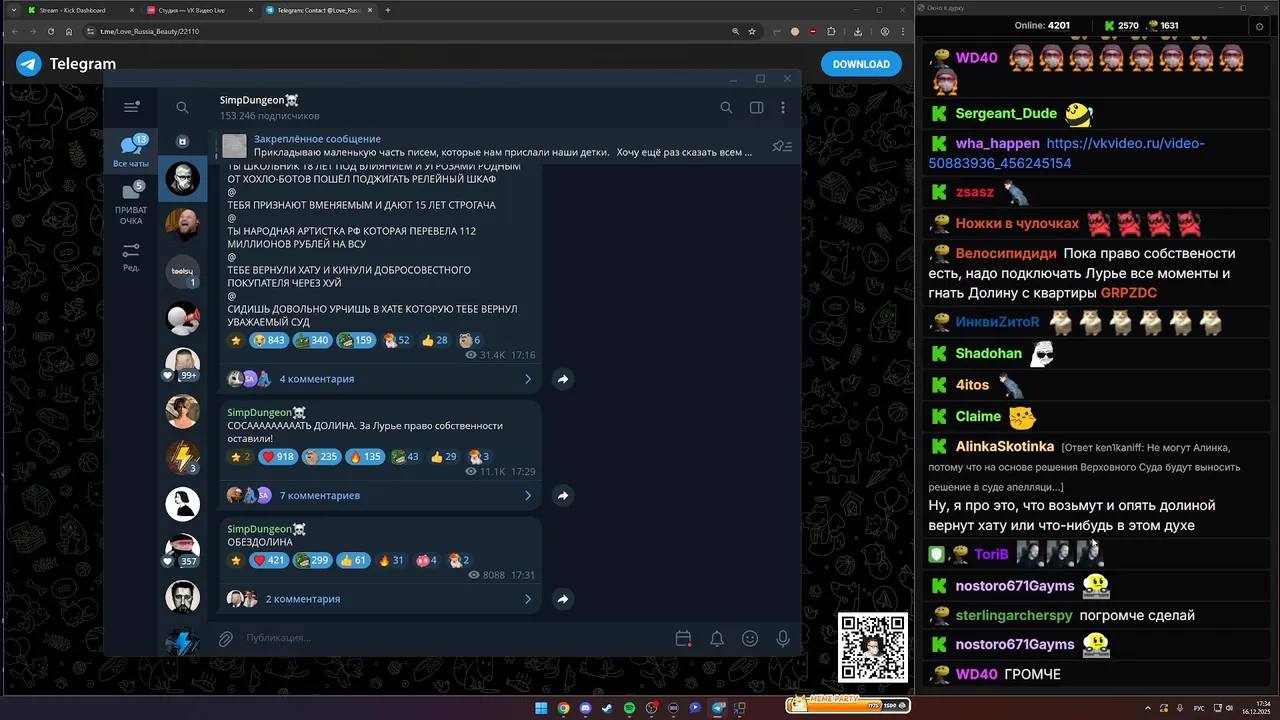1280x720 pixels.
Task: Share the post with 4 комментария
Action: (x=563, y=379)
